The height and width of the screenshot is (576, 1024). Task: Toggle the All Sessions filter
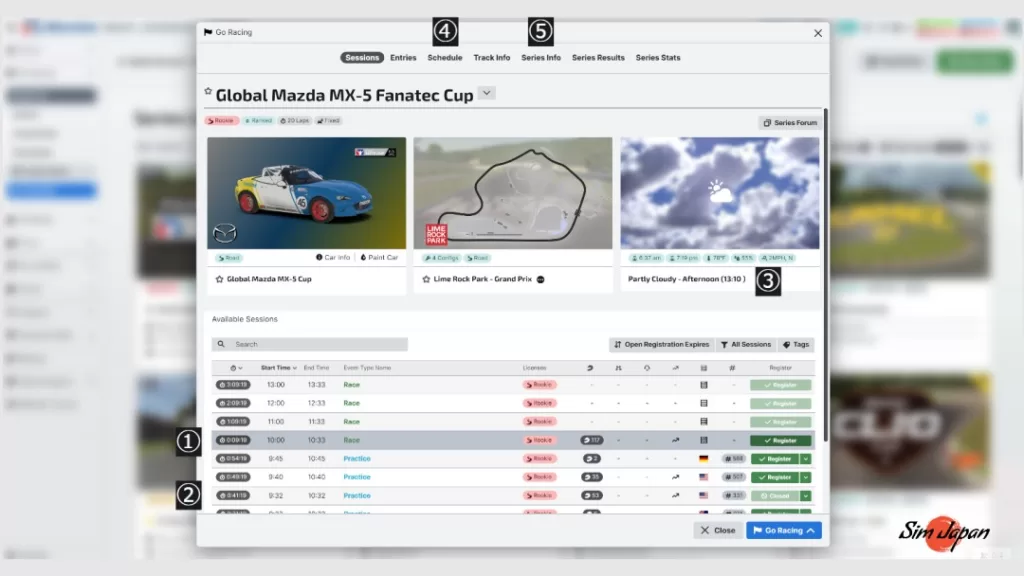(x=745, y=344)
